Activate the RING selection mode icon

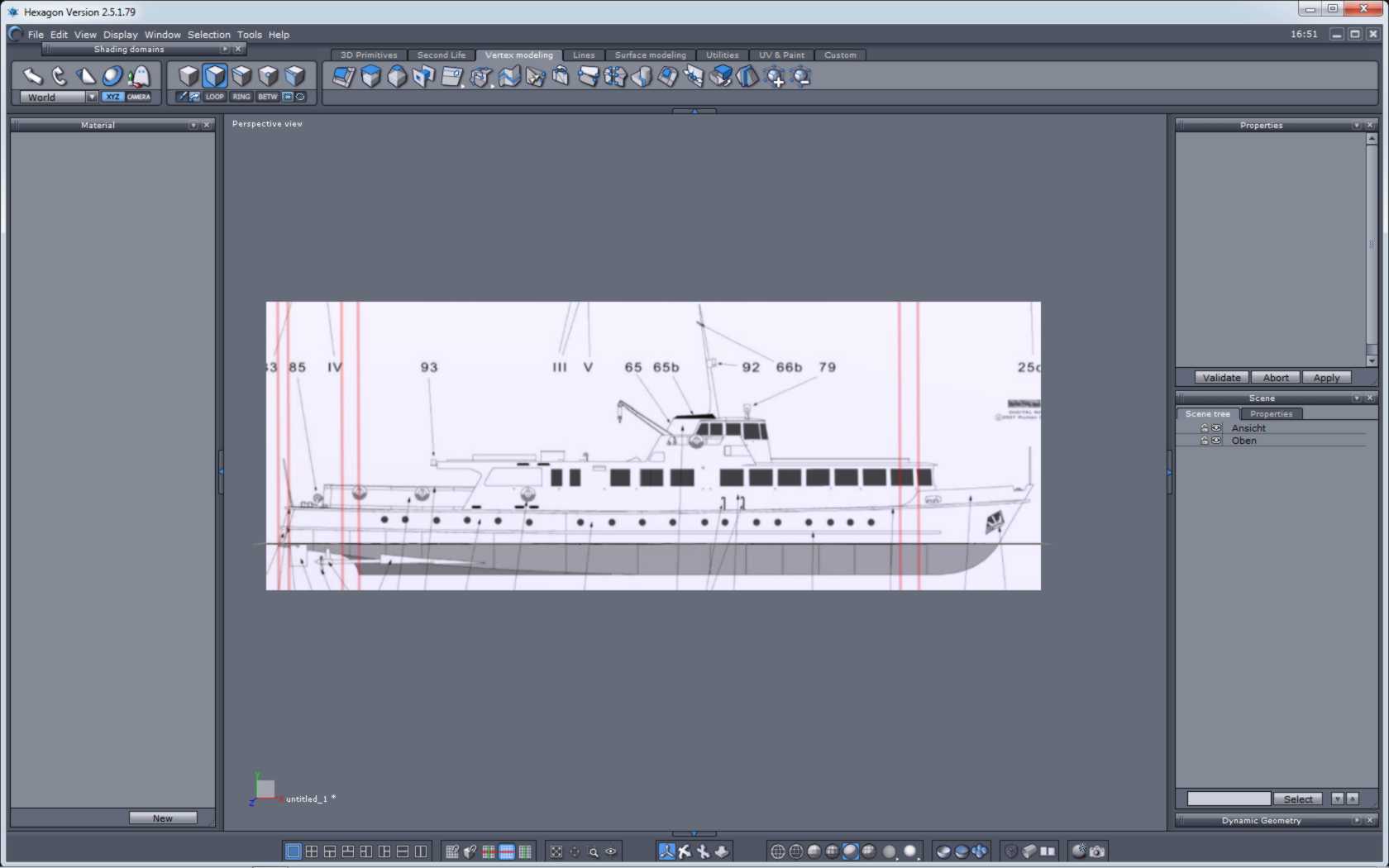tap(241, 97)
